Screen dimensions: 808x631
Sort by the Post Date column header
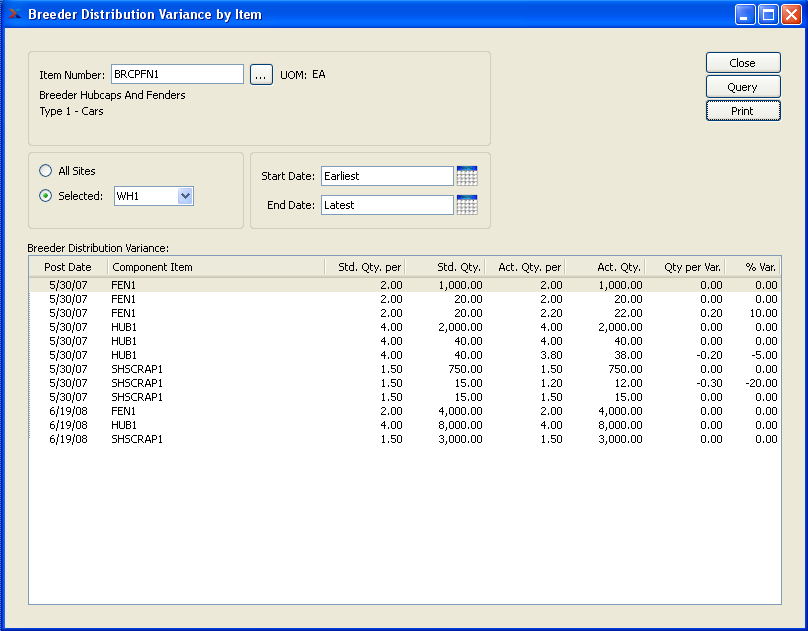(x=68, y=267)
